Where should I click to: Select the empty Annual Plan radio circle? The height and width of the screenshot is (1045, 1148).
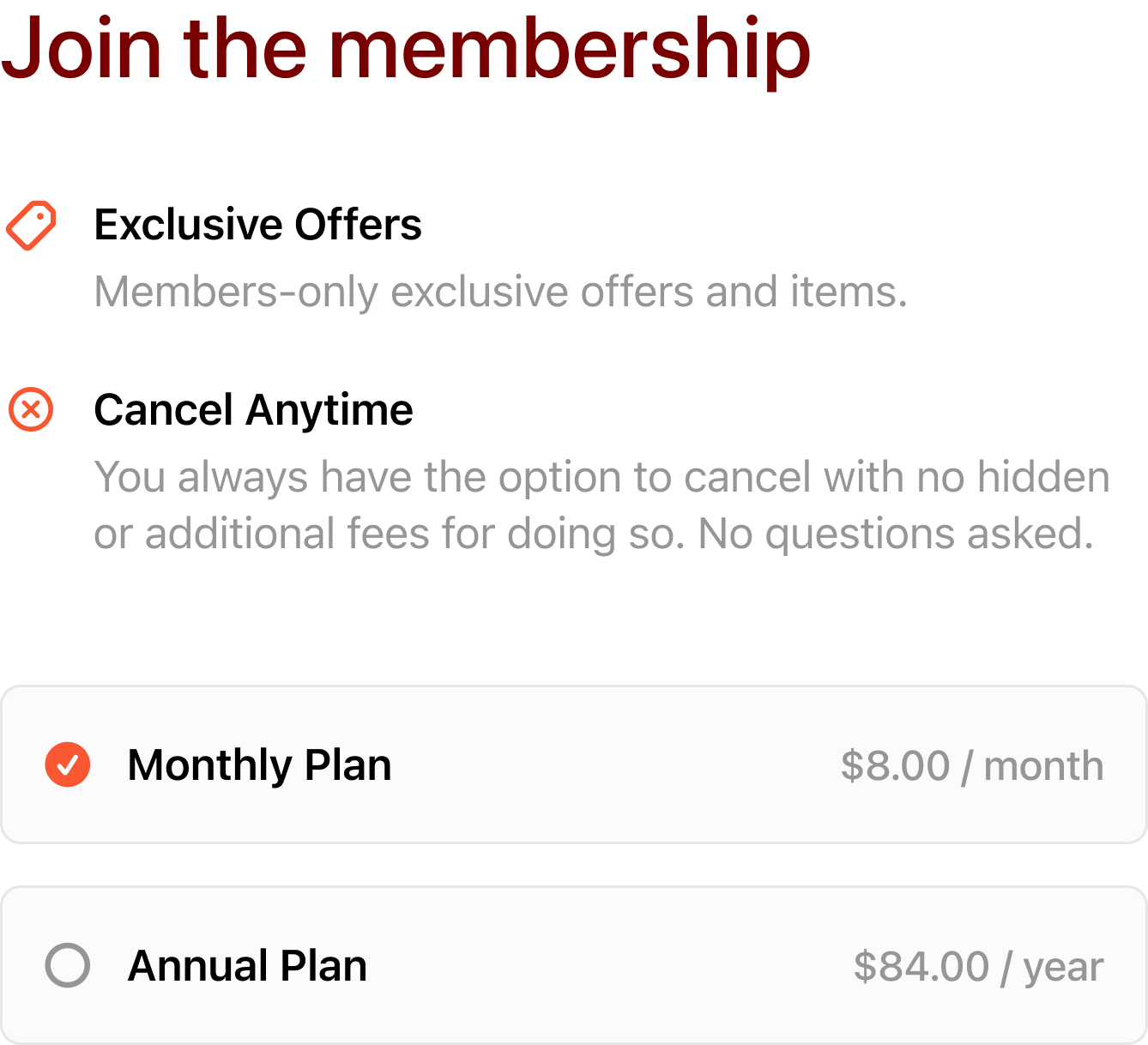click(68, 965)
